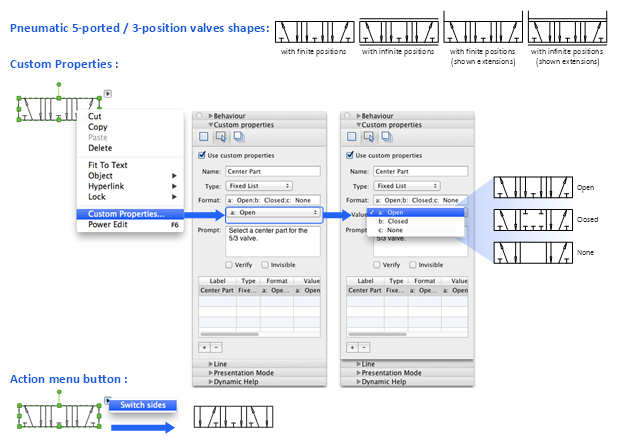Click the minus button in left panel
The width and height of the screenshot is (640, 443).
click(216, 347)
